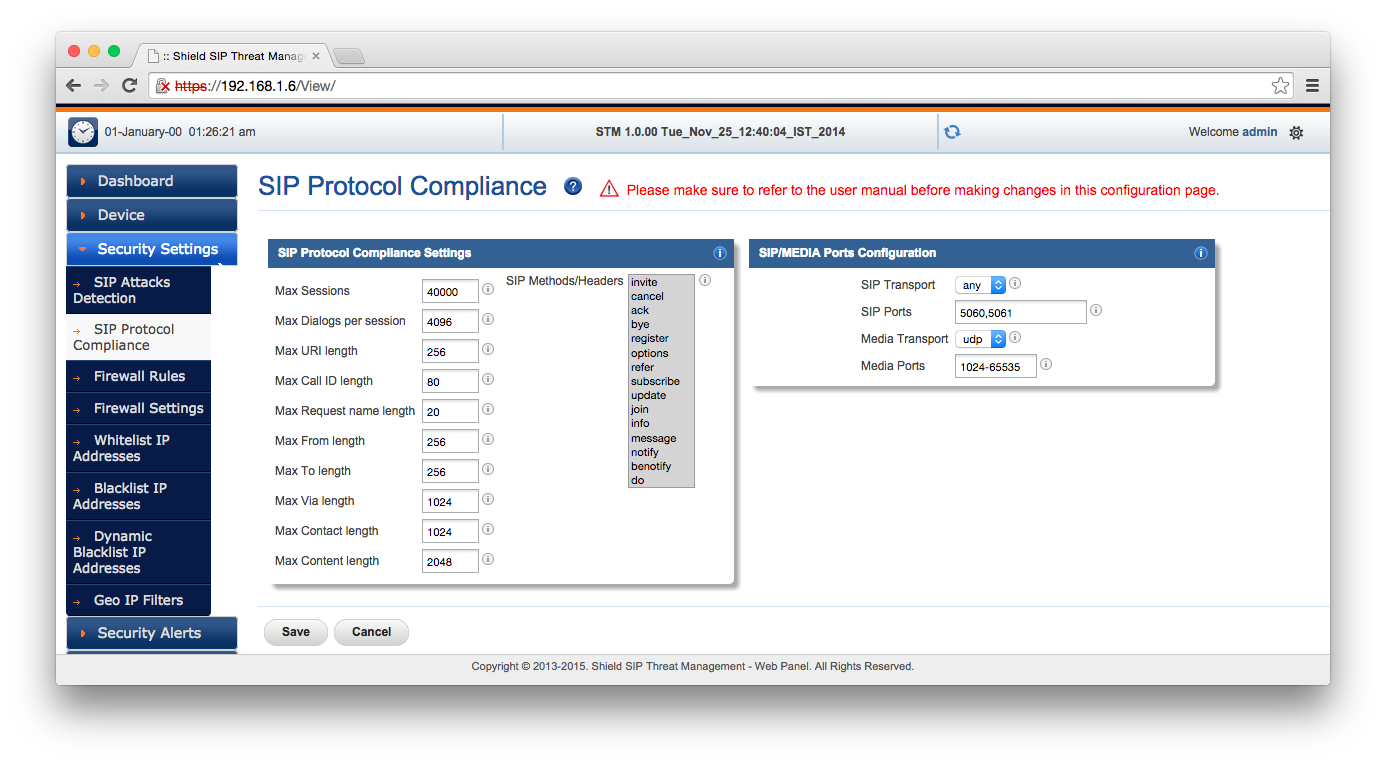Select Whitelist IP Addresses menu item

131,448
